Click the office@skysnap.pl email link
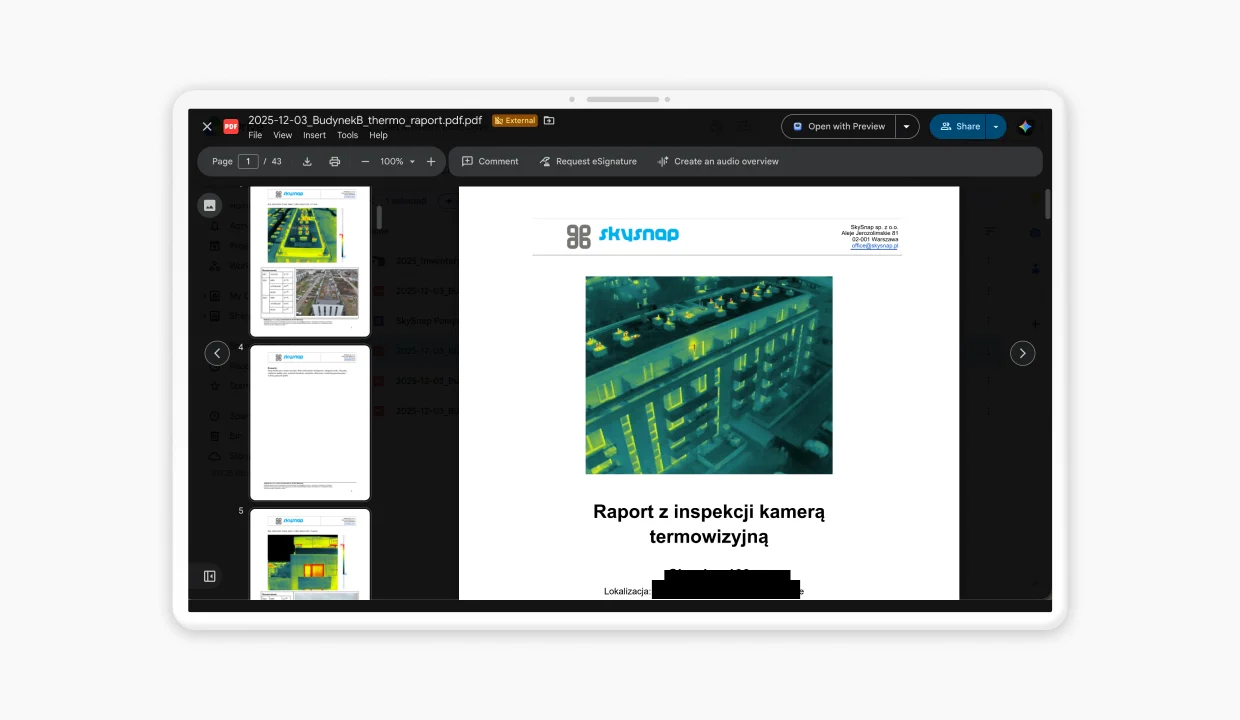Image resolution: width=1240 pixels, height=720 pixels. (875, 246)
